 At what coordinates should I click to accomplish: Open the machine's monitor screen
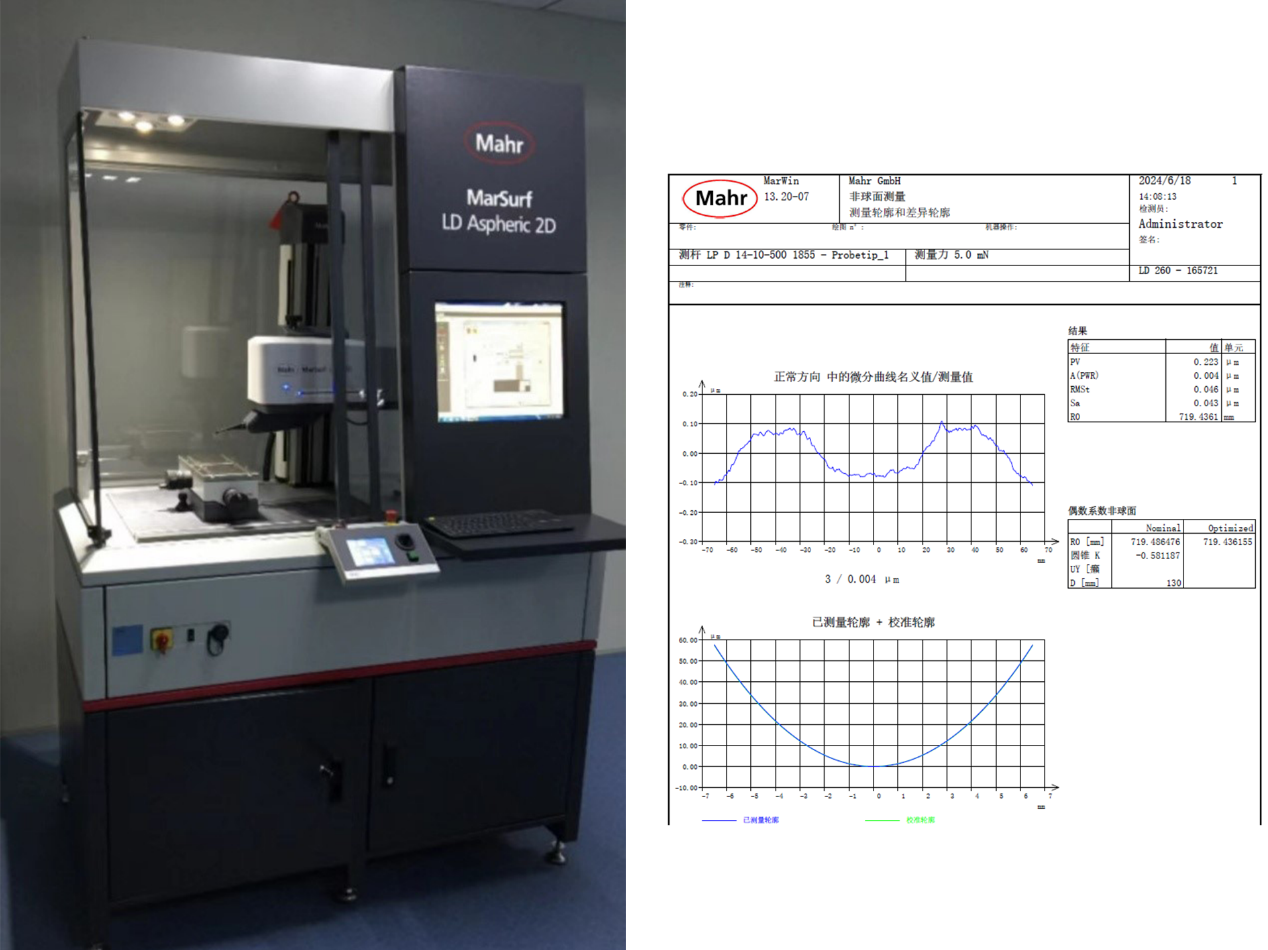pyautogui.click(x=498, y=360)
